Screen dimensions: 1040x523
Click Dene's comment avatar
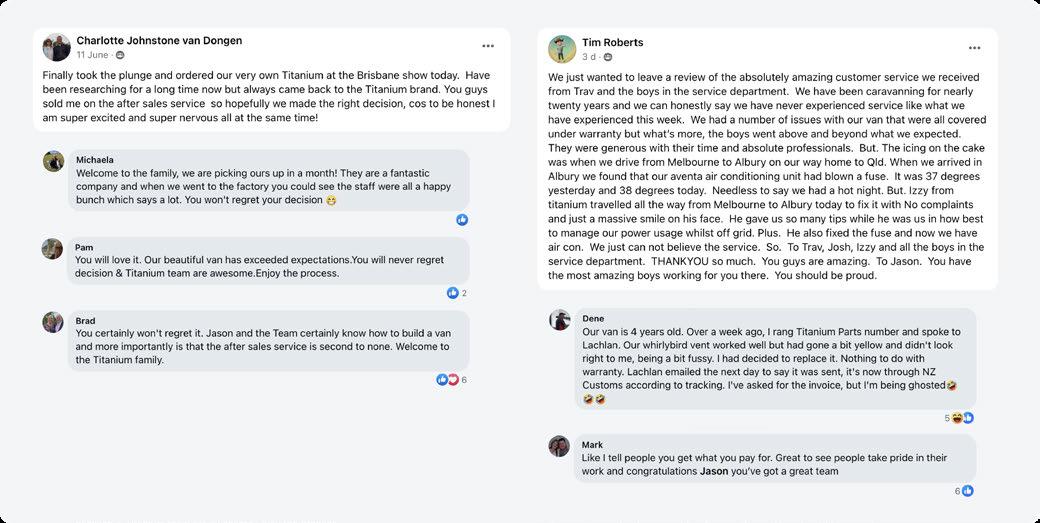(560, 320)
